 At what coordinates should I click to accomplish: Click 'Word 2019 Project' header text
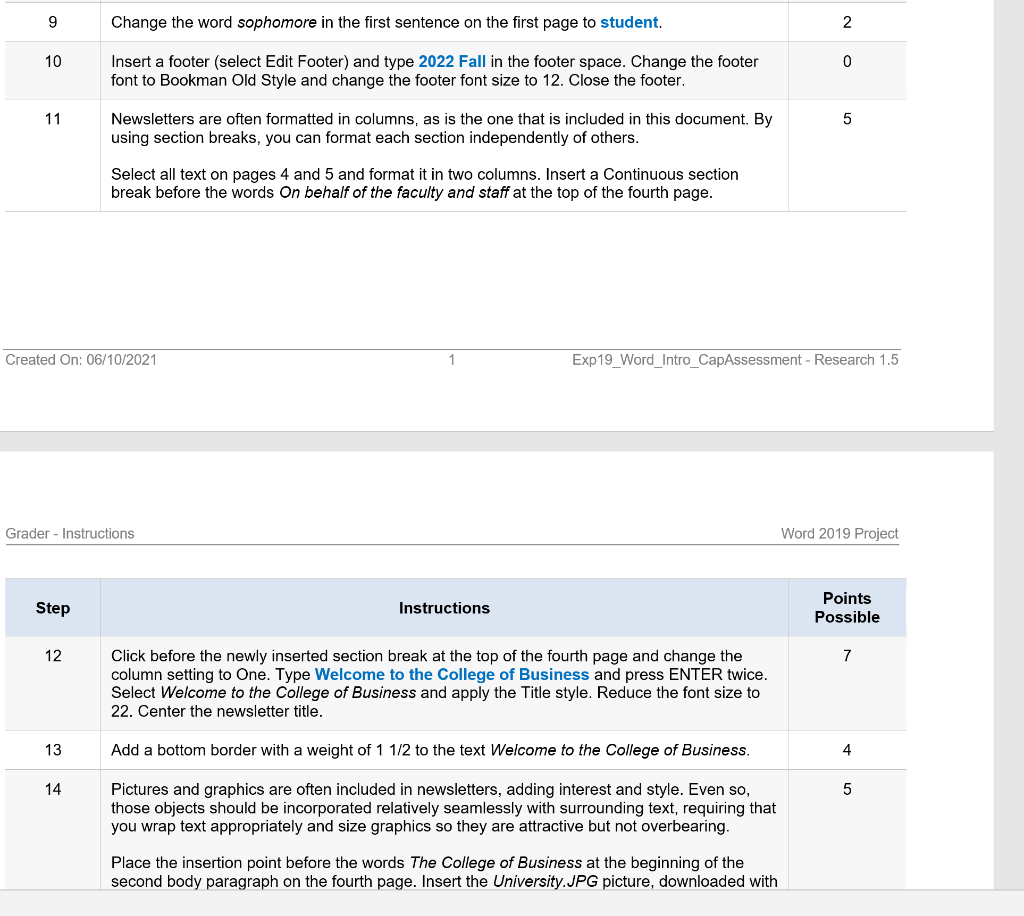[x=840, y=533]
